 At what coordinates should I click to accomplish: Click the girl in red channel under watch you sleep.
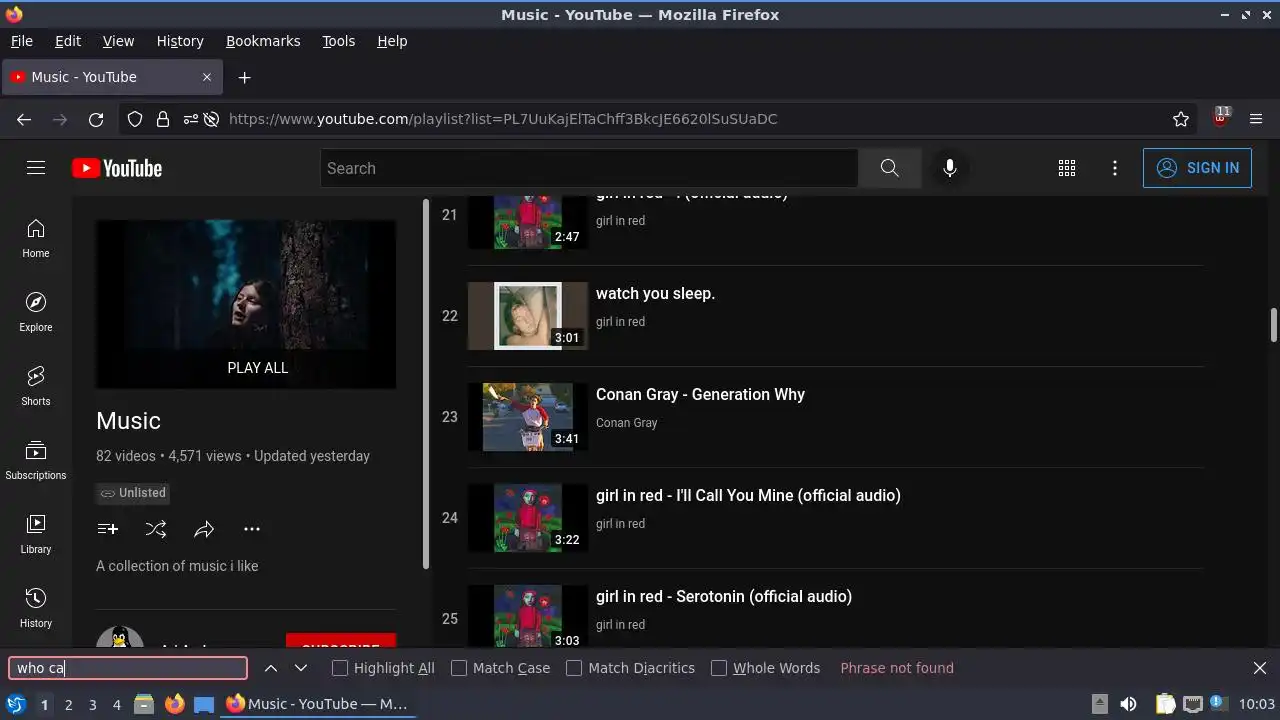point(620,322)
